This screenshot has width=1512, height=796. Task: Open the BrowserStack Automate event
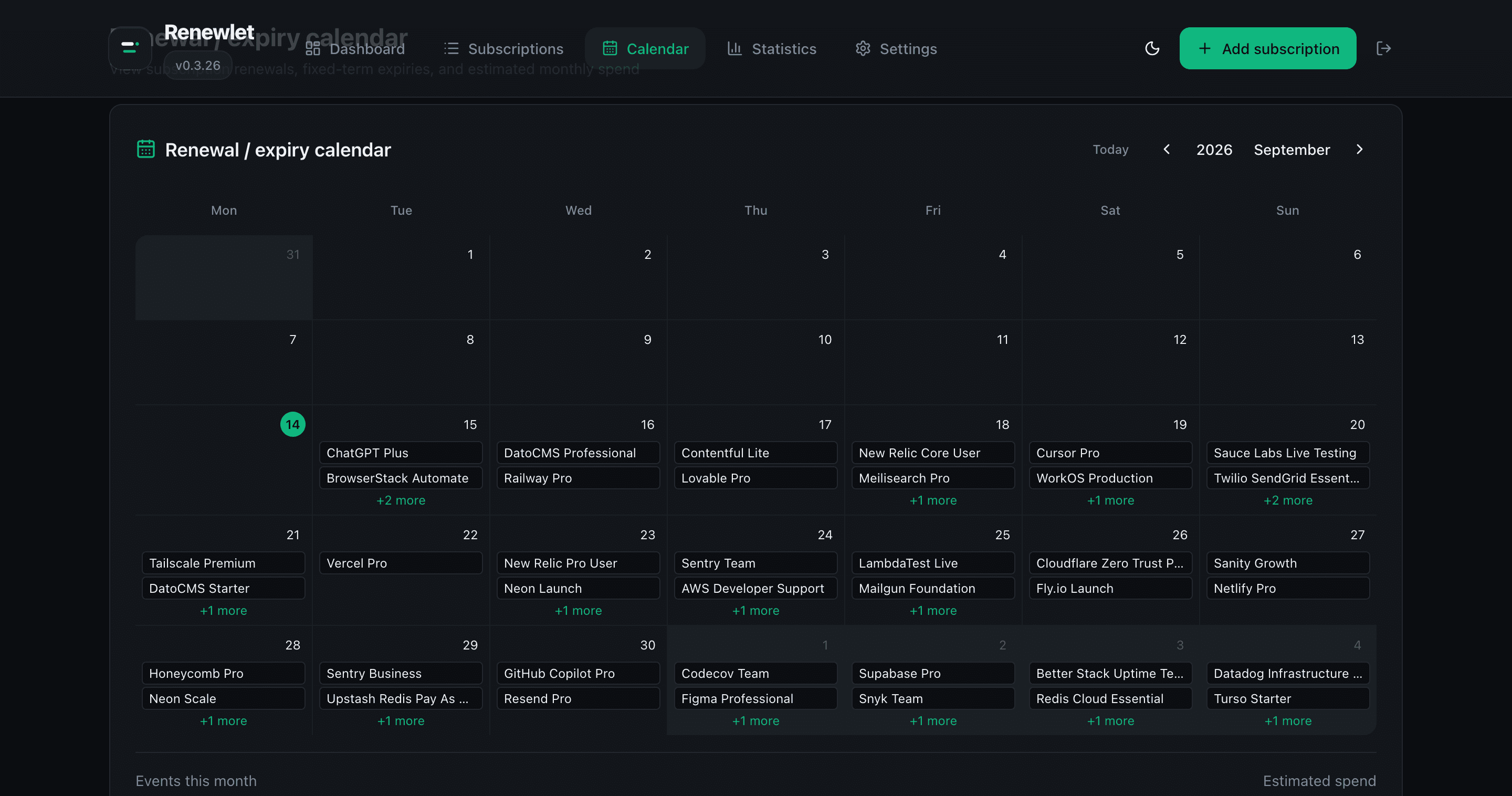point(401,478)
